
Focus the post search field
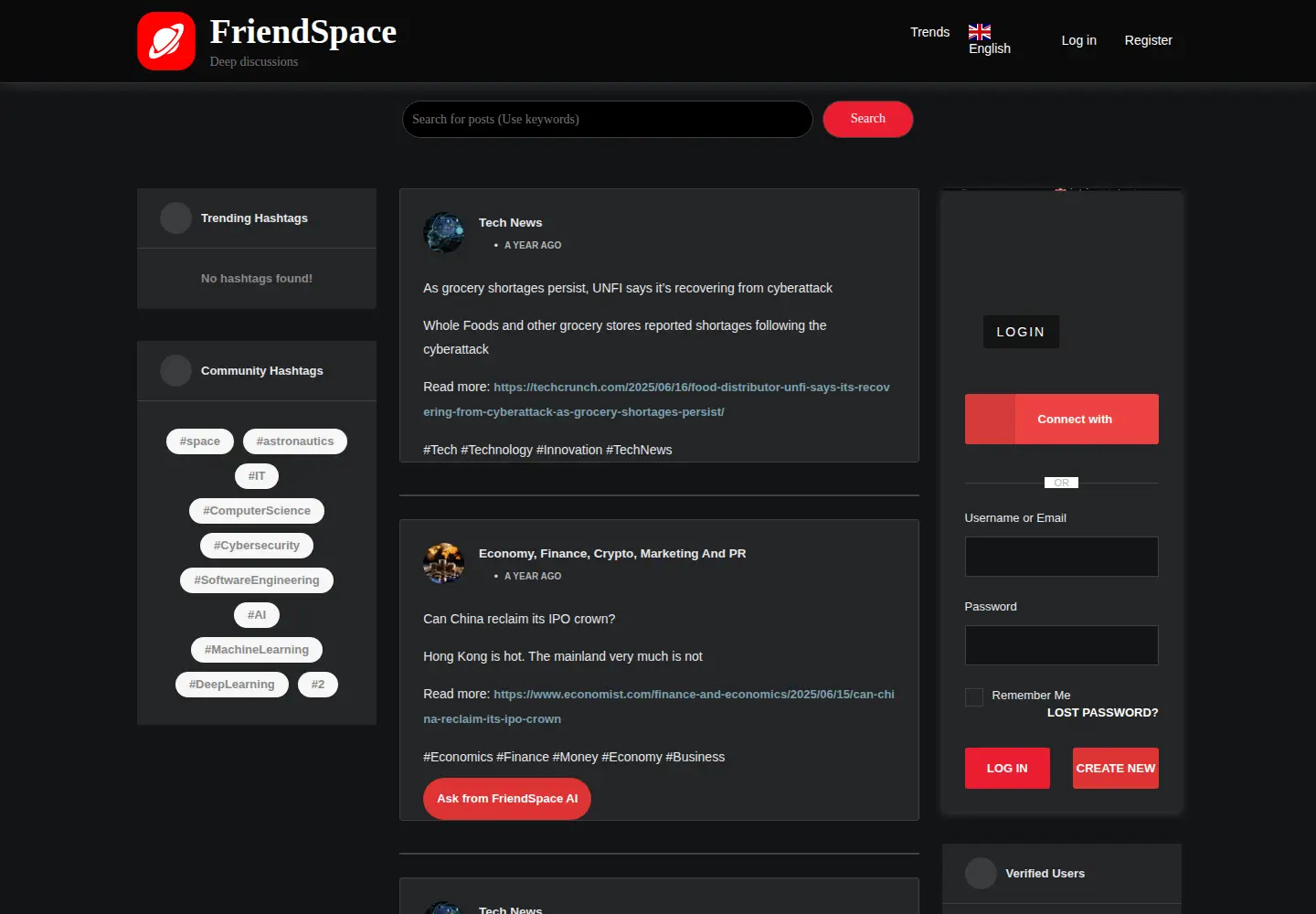607,119
